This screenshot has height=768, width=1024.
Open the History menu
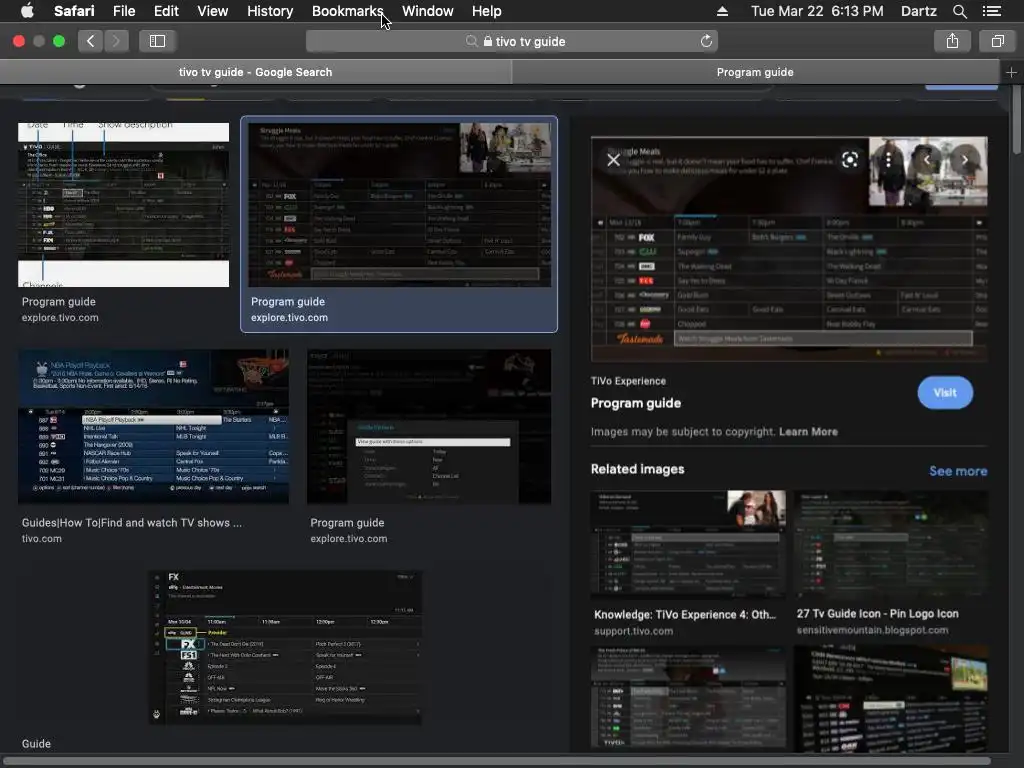[x=270, y=11]
